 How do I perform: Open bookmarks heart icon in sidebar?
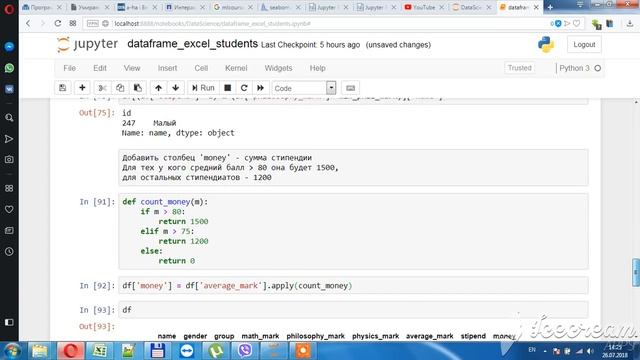tap(9, 209)
